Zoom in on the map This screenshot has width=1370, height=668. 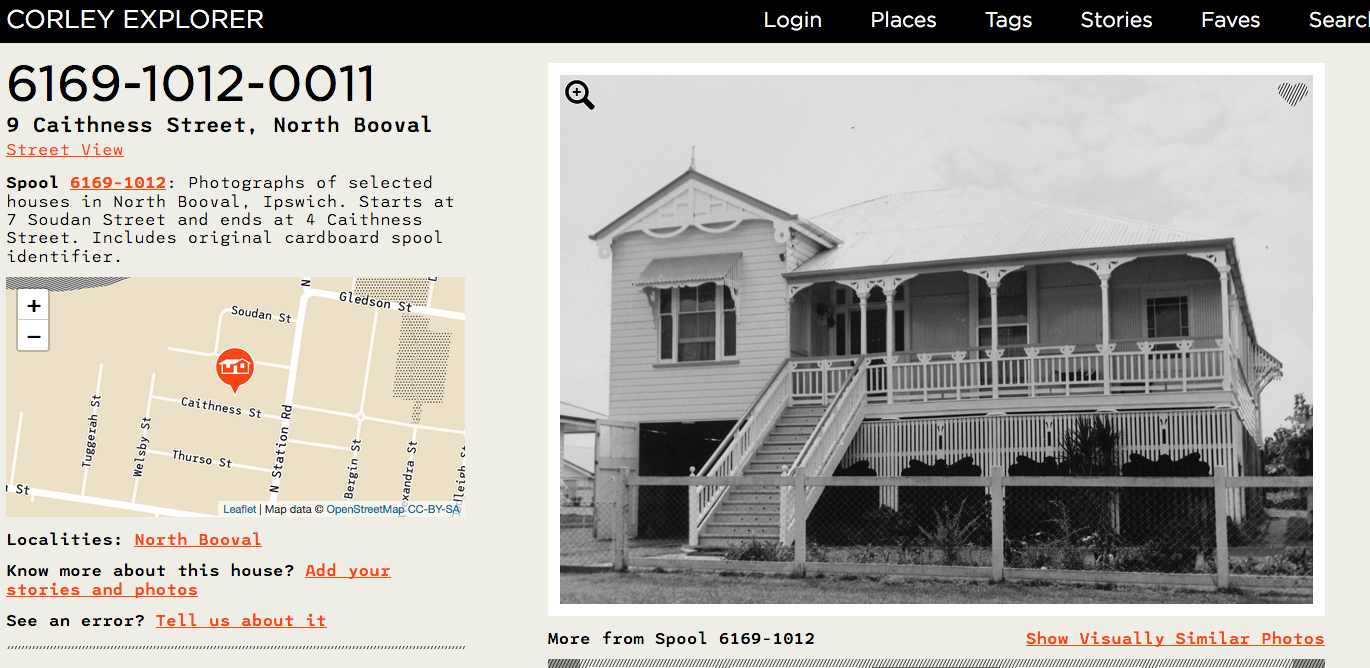tap(33, 304)
